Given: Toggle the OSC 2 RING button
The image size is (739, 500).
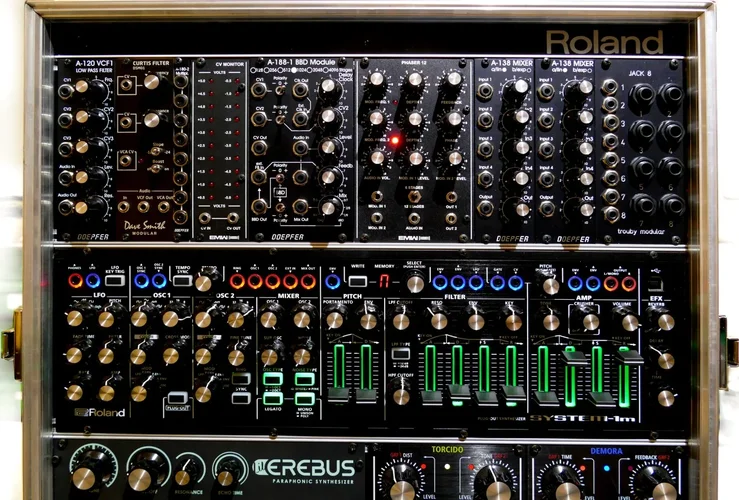Looking at the screenshot, I should coord(241,378).
